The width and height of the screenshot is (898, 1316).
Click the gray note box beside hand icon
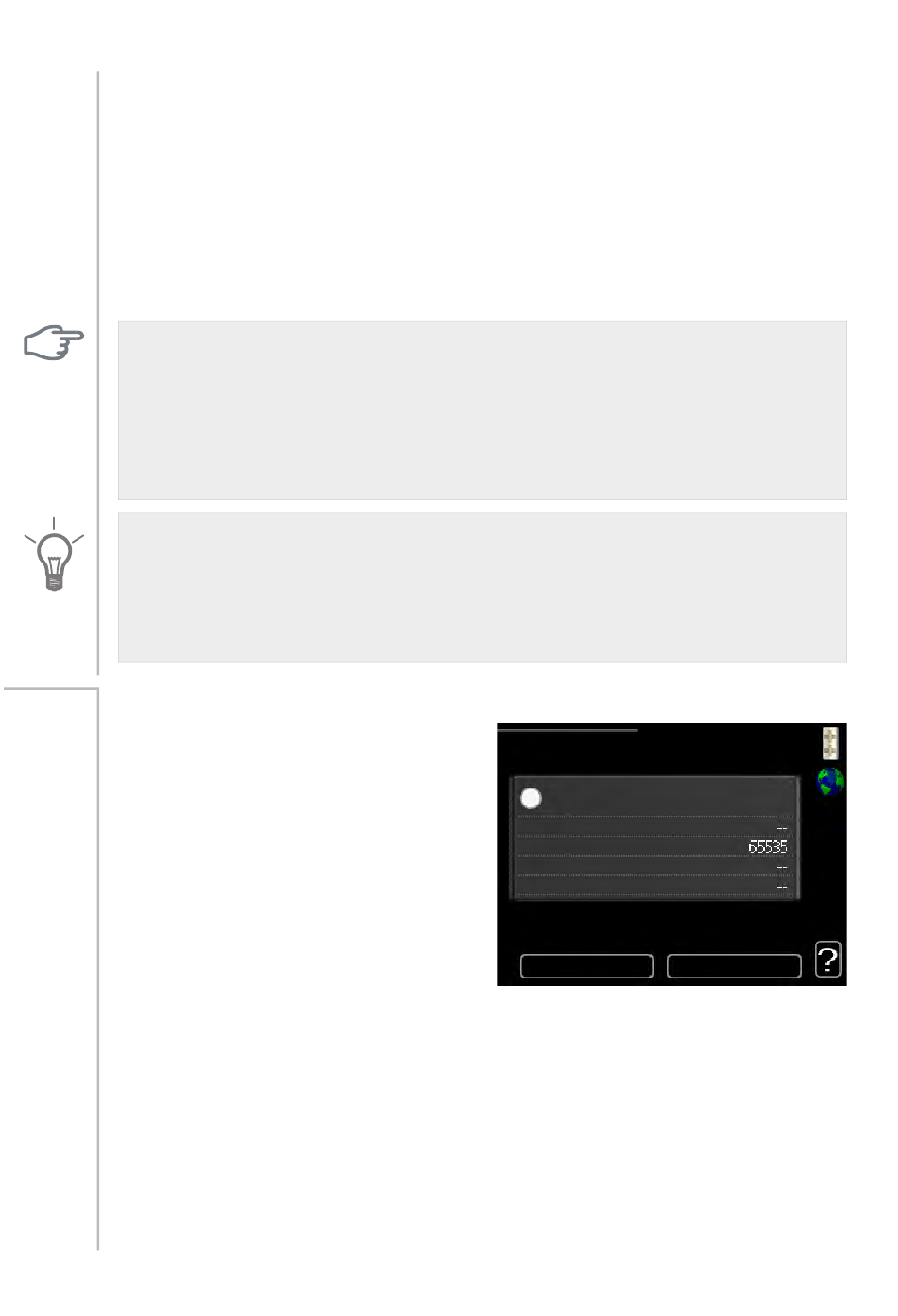[482, 410]
